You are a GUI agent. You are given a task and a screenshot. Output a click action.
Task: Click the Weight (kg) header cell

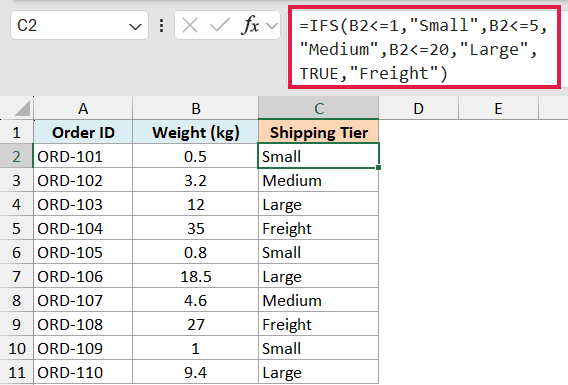click(196, 133)
